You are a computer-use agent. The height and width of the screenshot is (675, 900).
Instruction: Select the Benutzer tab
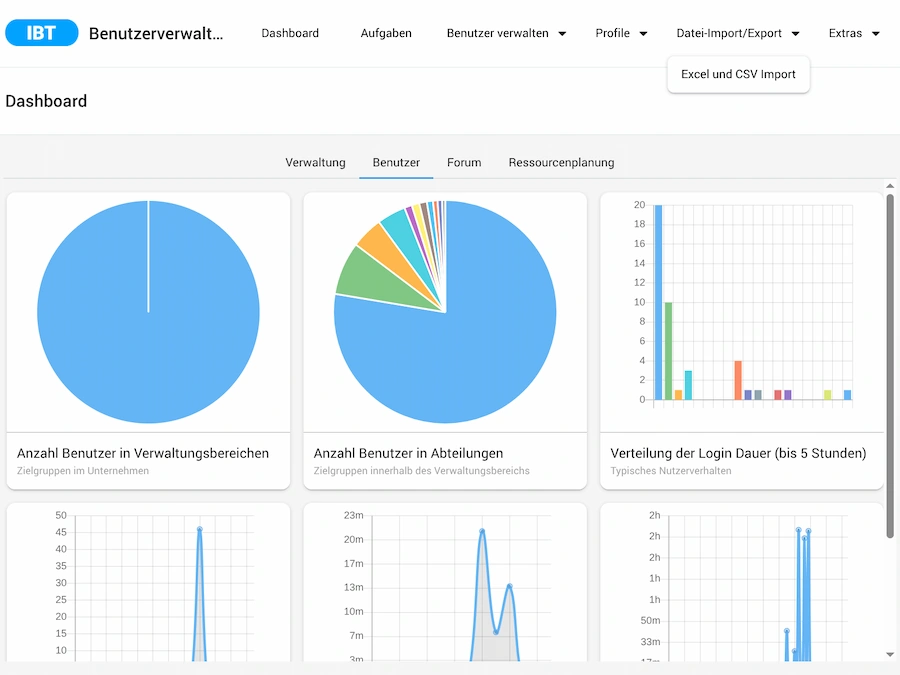pos(396,162)
